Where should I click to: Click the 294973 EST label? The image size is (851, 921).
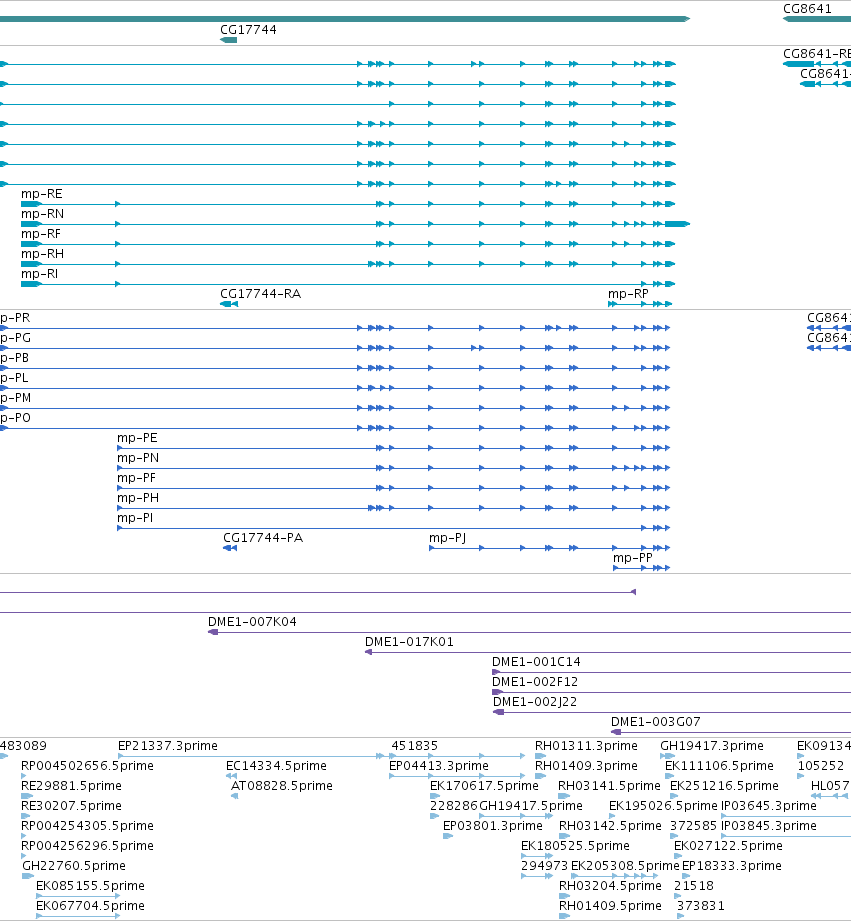point(544,865)
